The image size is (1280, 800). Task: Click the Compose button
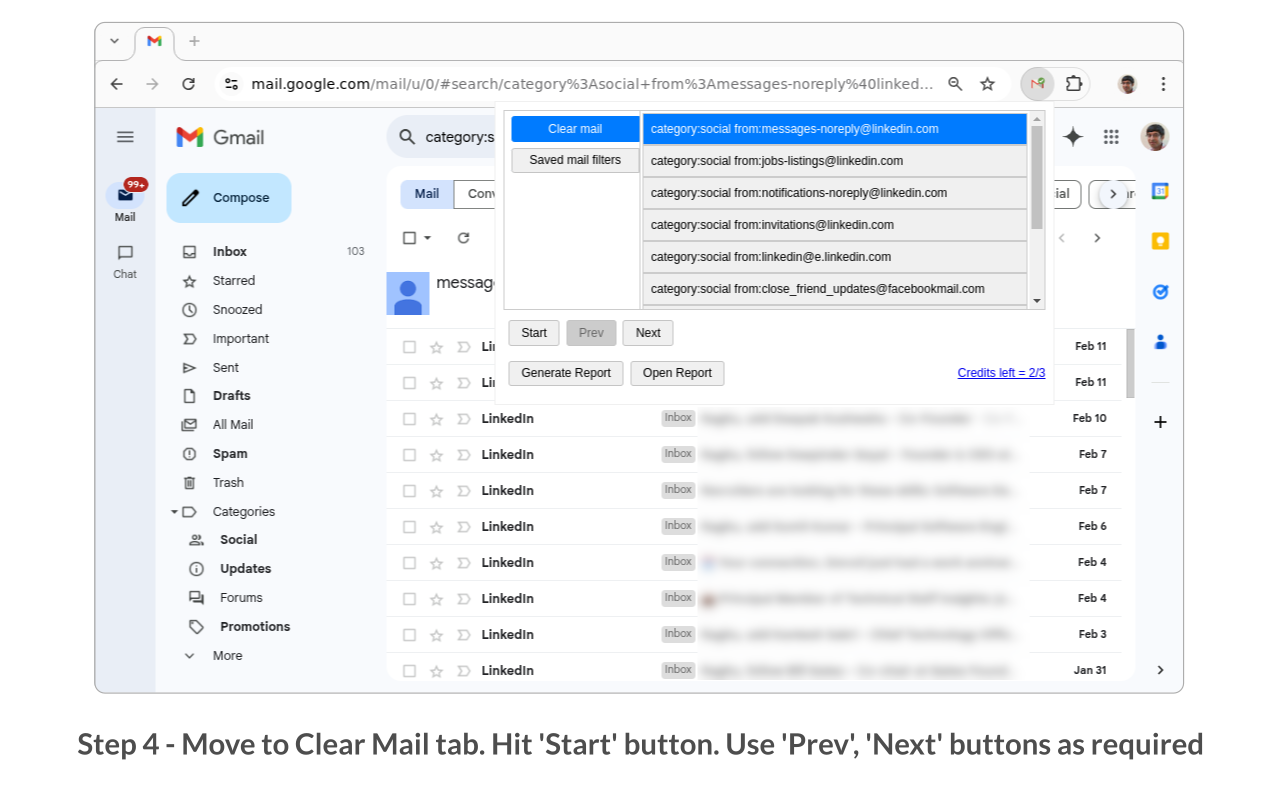[x=229, y=198]
